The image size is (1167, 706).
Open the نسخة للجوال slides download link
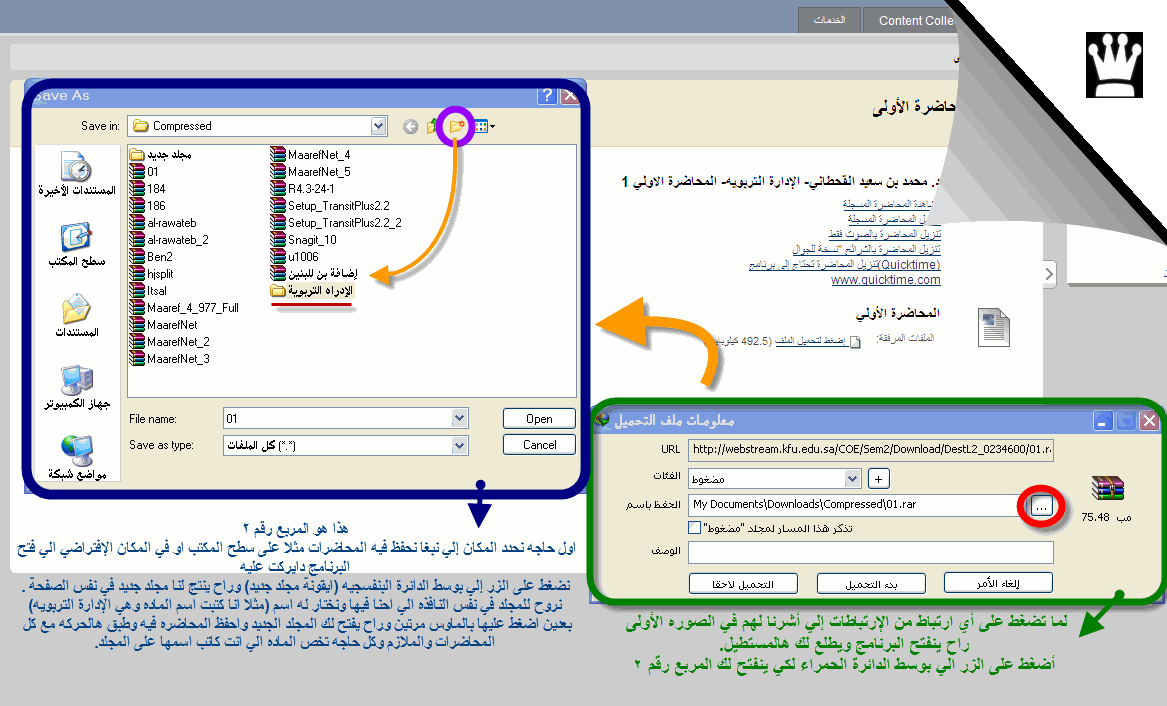tap(866, 249)
